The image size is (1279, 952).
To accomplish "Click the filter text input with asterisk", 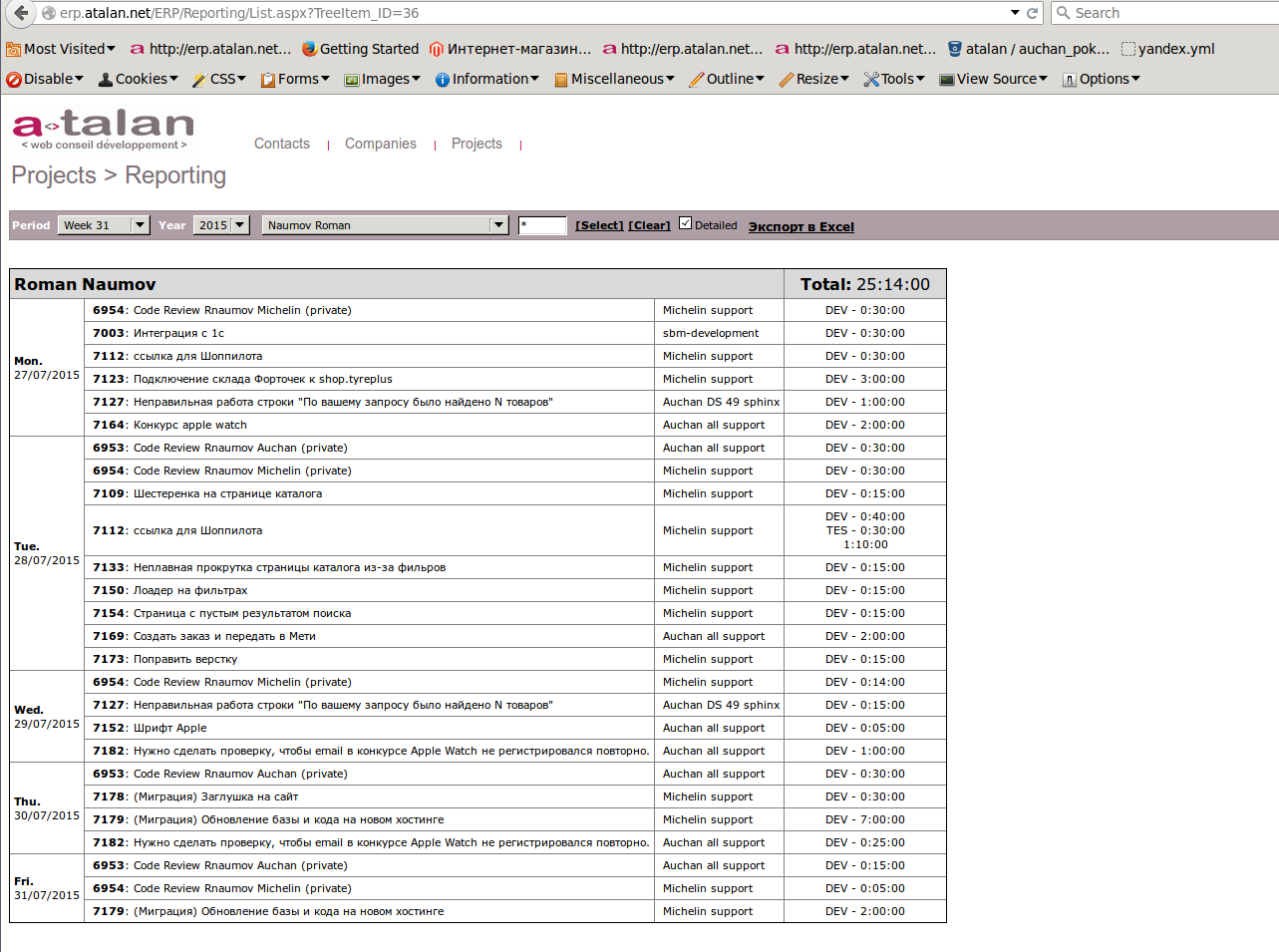I will coord(542,225).
